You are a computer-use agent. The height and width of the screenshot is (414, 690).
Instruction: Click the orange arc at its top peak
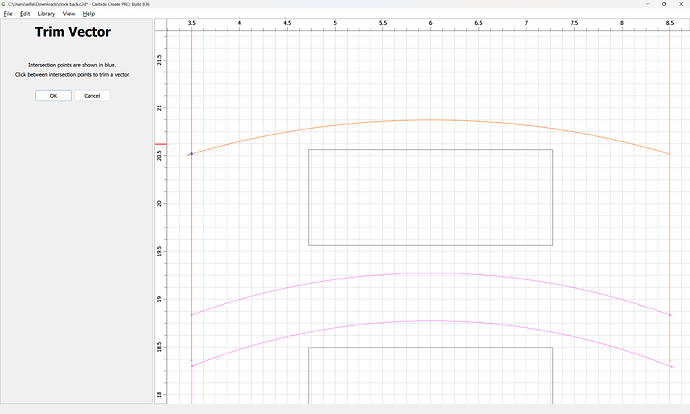(430, 120)
